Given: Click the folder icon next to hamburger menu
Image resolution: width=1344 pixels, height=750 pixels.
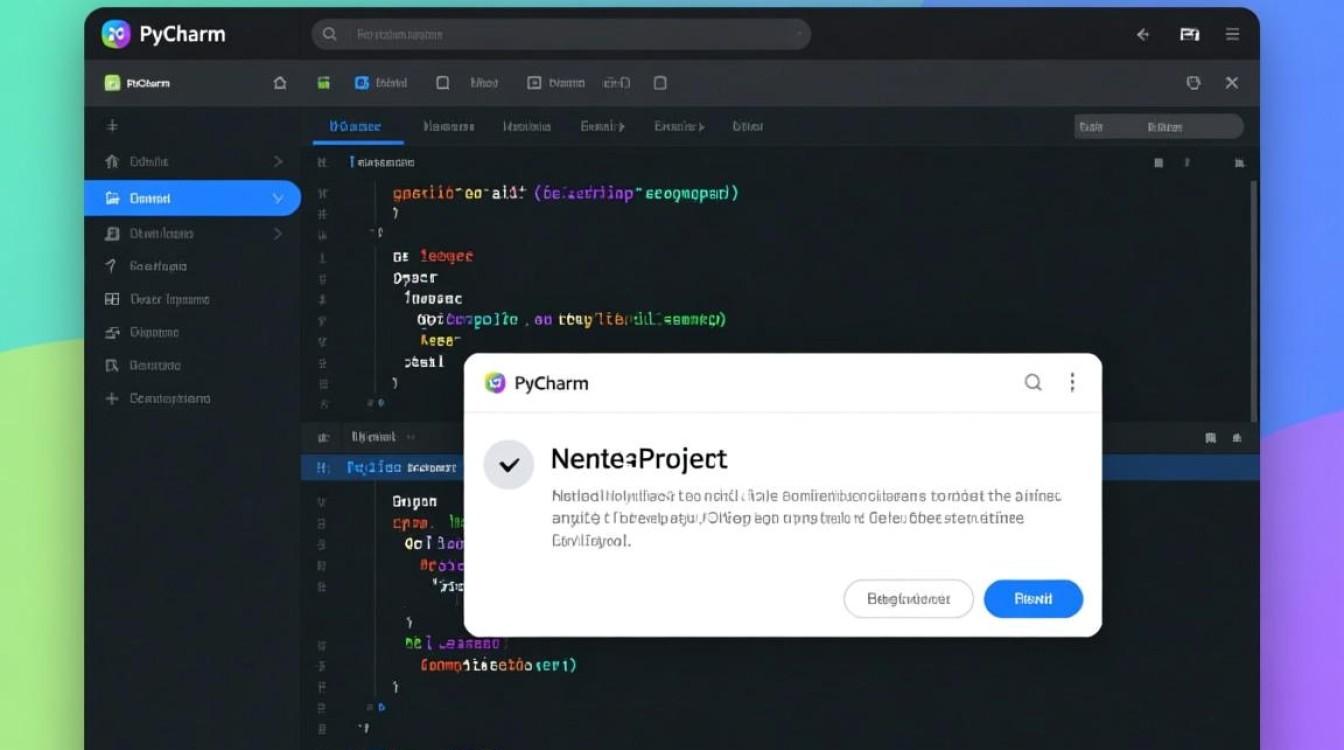Looking at the screenshot, I should 1189,34.
